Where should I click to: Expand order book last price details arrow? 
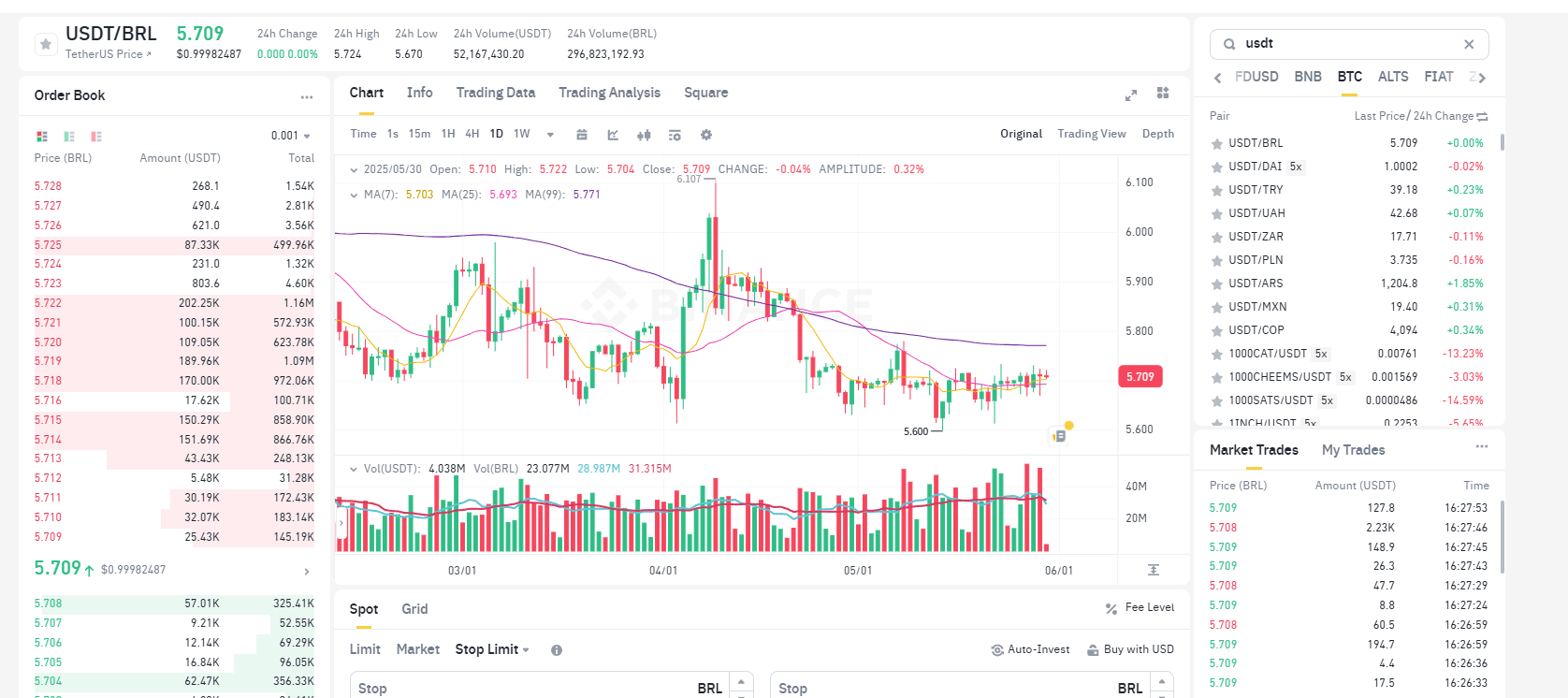307,572
